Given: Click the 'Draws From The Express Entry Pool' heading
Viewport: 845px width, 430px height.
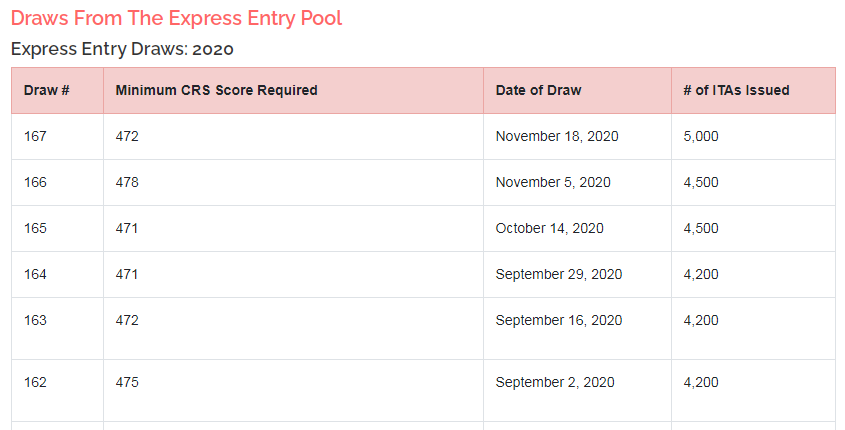Looking at the screenshot, I should click(x=176, y=18).
